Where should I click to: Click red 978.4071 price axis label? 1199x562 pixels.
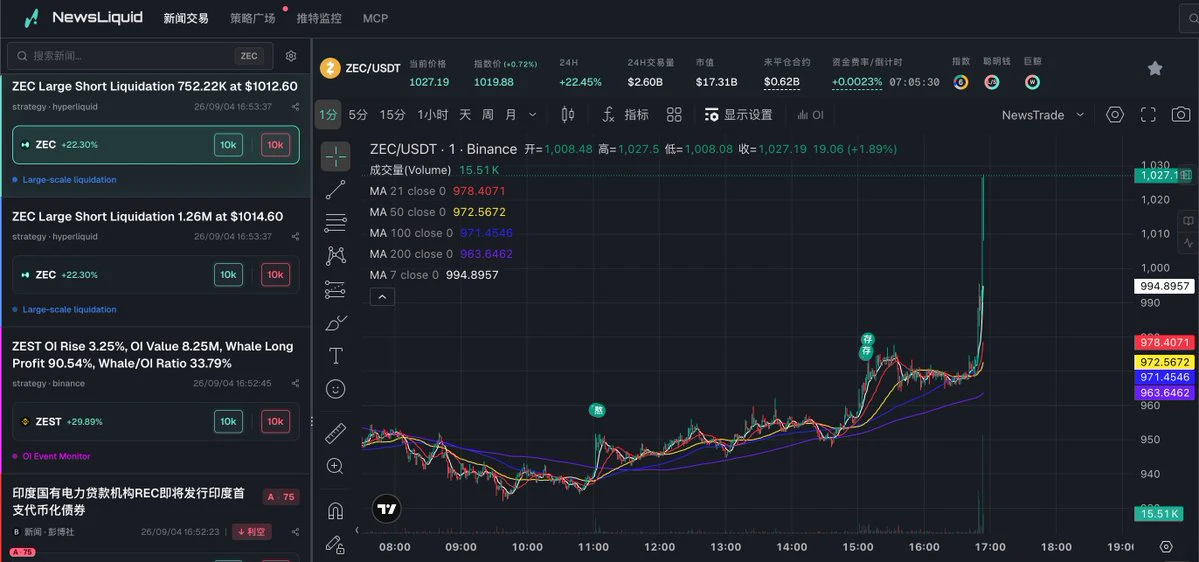(1165, 343)
